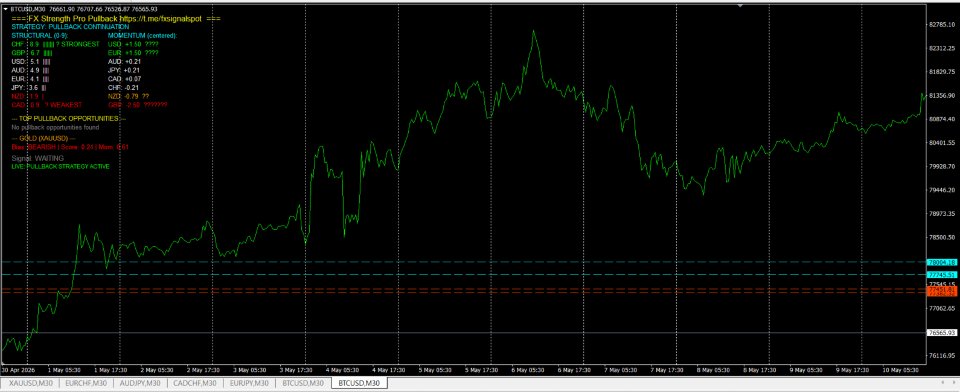This screenshot has width=960, height=392.
Task: Select the 'USD: 5.1' structural row
Action: tap(31, 62)
